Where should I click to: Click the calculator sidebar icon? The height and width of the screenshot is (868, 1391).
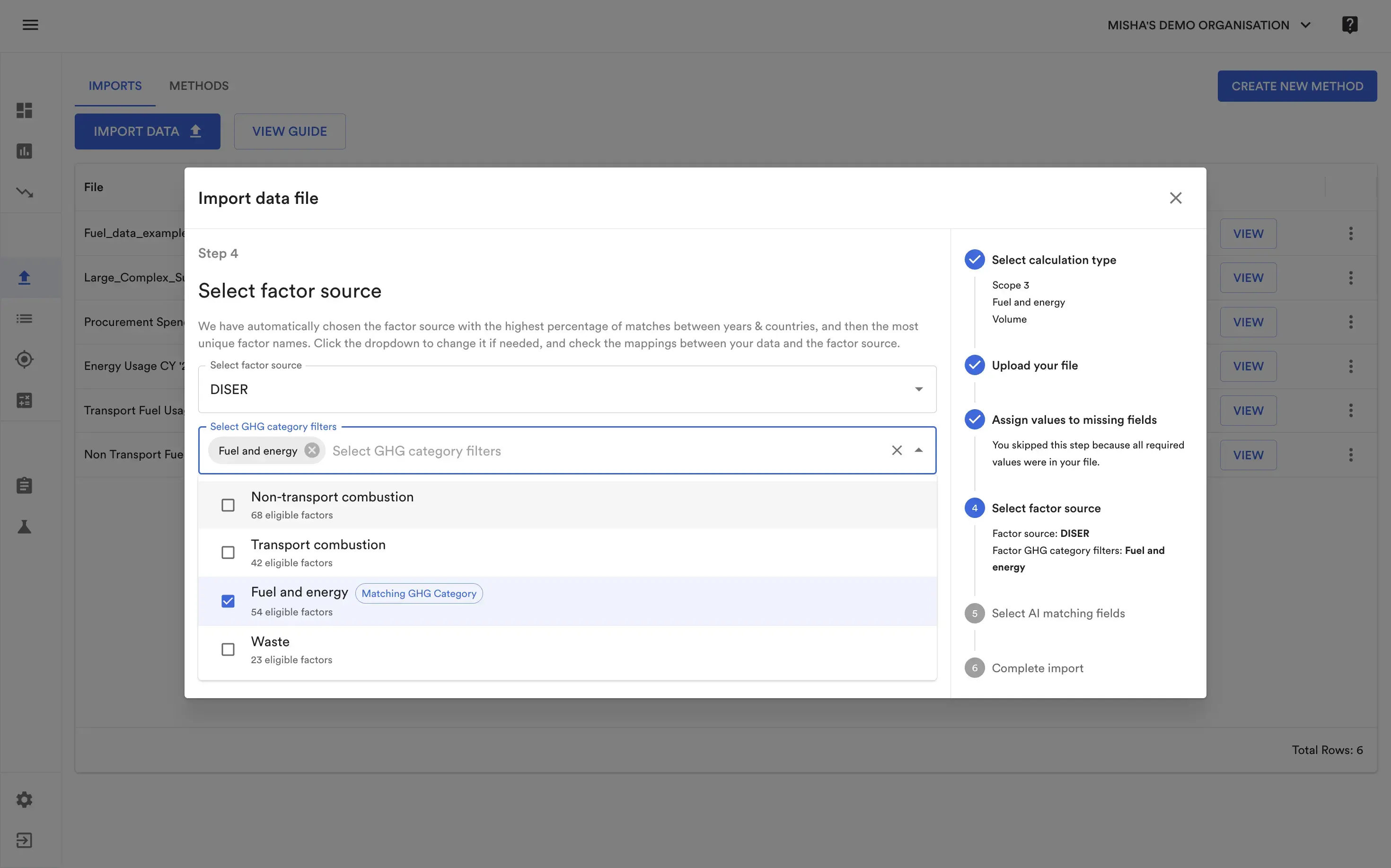pos(24,400)
